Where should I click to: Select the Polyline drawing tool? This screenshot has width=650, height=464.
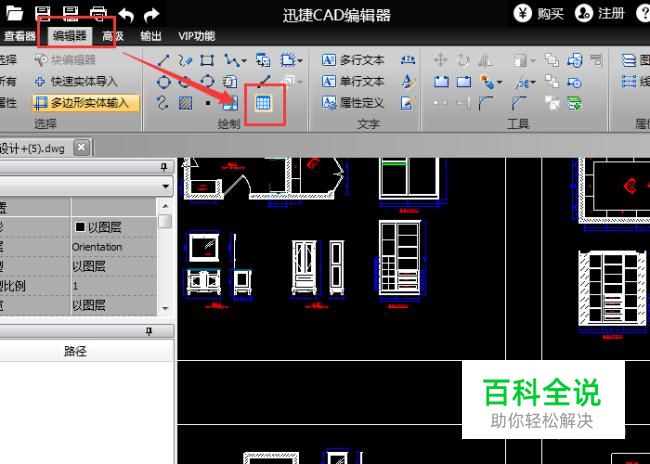(x=232, y=61)
